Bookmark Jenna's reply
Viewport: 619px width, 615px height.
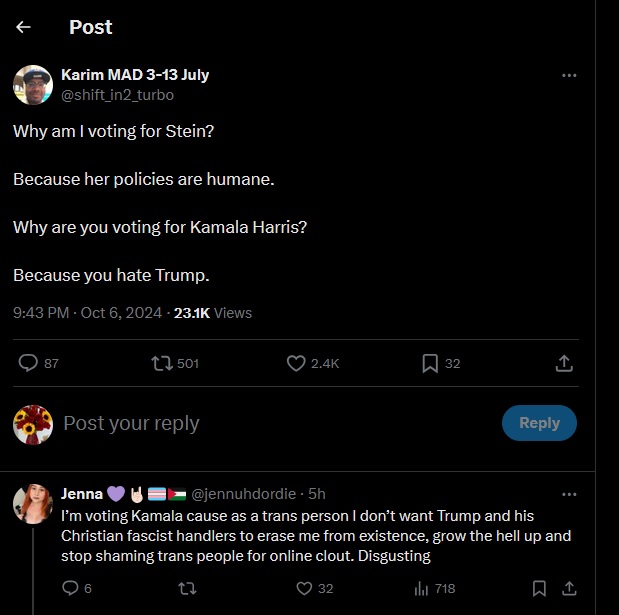(539, 588)
